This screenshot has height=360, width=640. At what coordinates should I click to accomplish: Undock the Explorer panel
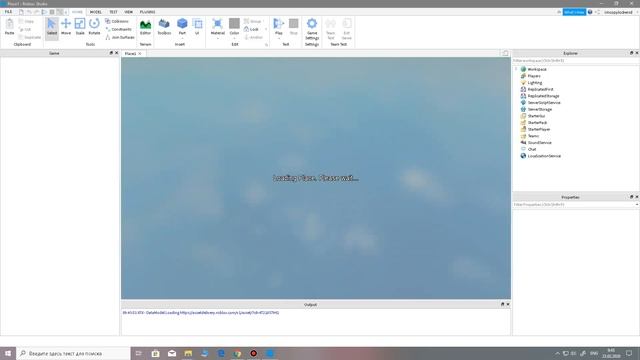[631, 53]
